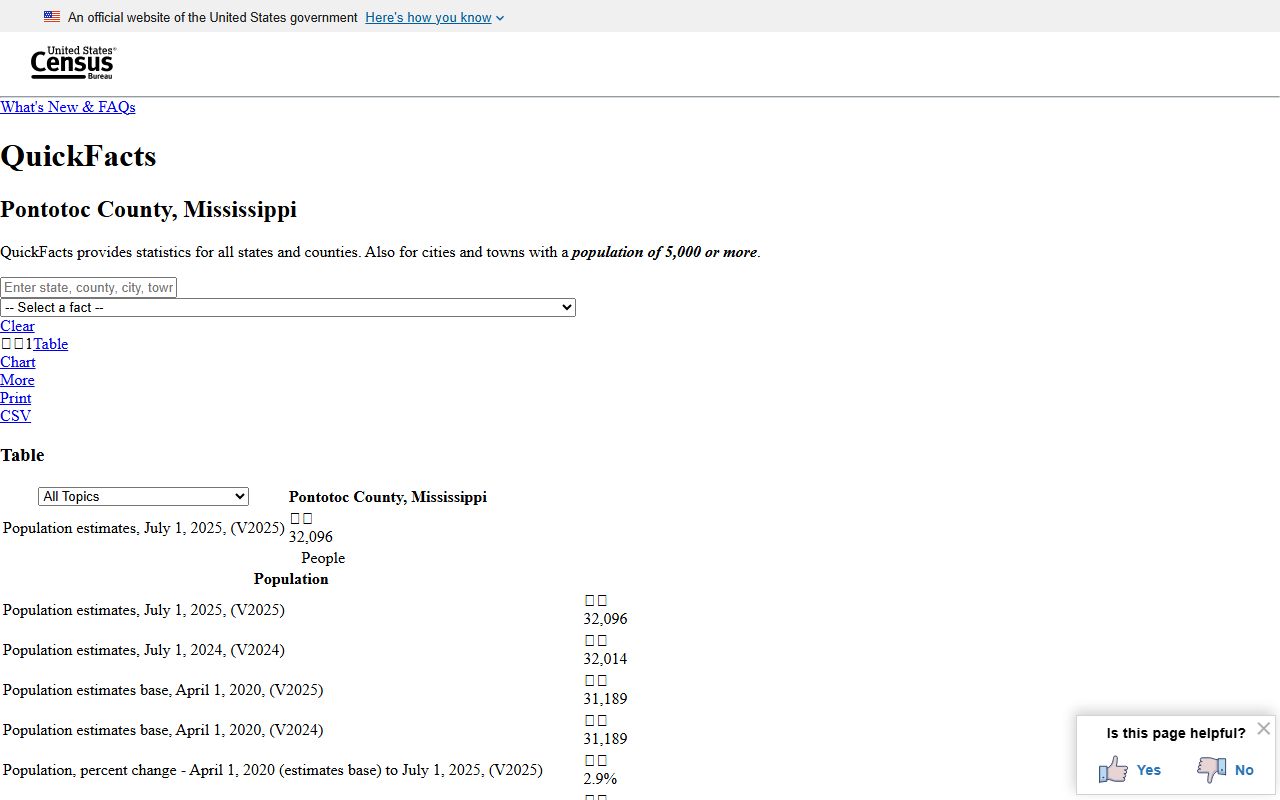
Task: Switch to the Table view link
Action: pyautogui.click(x=51, y=344)
